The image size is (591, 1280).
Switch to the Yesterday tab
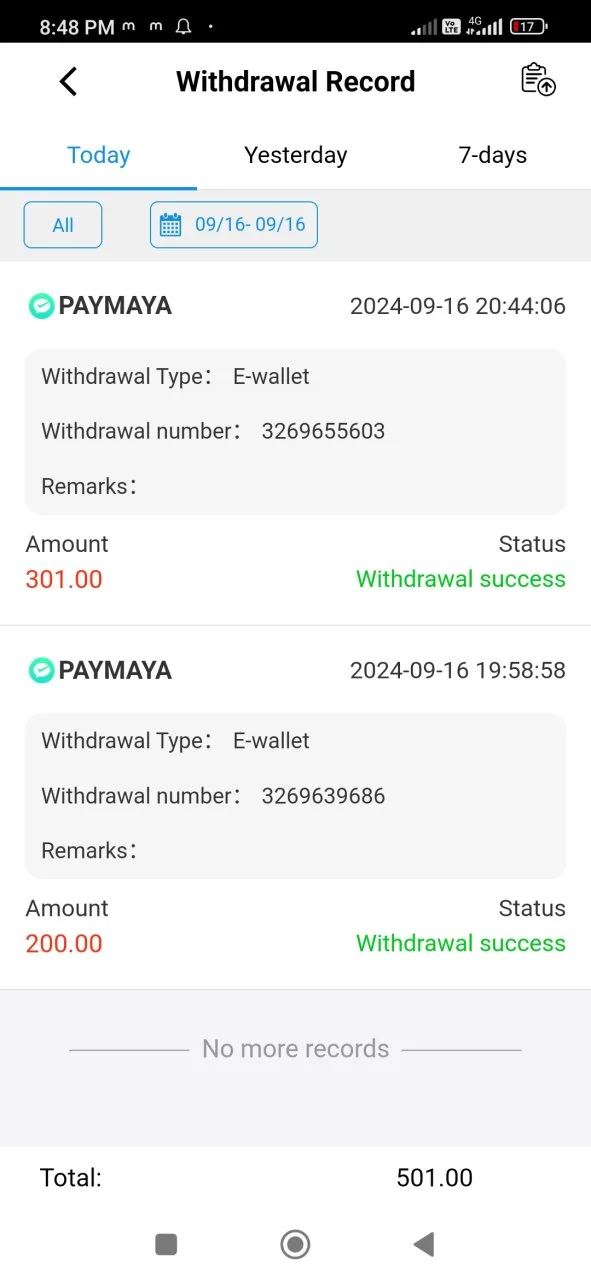(296, 155)
